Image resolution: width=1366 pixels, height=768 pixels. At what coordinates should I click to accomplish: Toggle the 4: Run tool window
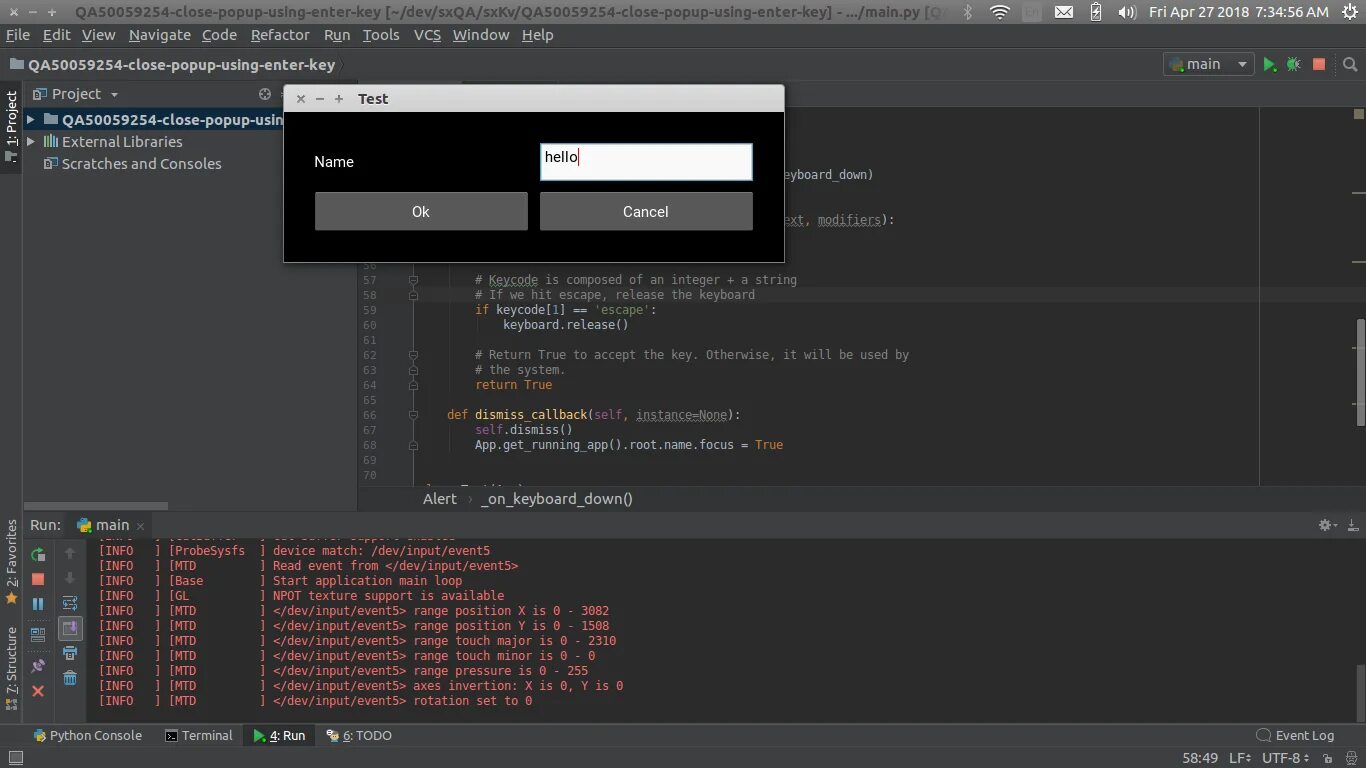(x=279, y=735)
